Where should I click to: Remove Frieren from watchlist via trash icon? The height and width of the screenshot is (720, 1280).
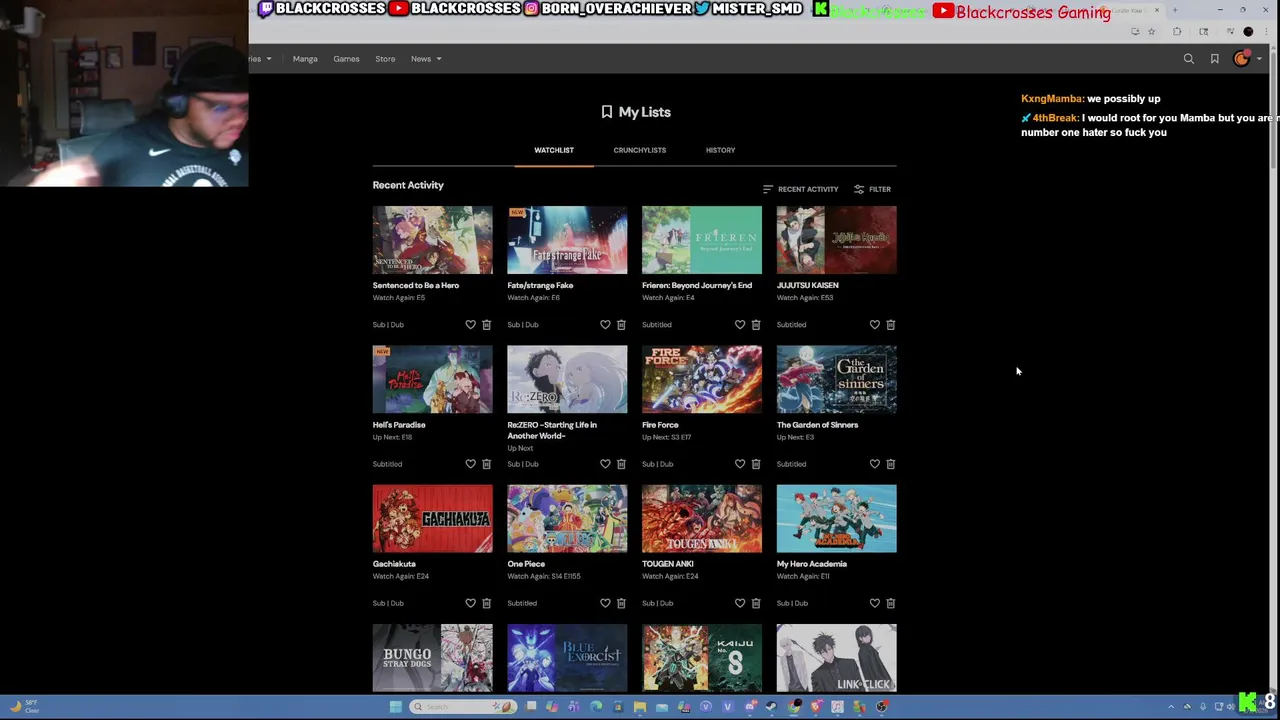pyautogui.click(x=756, y=325)
